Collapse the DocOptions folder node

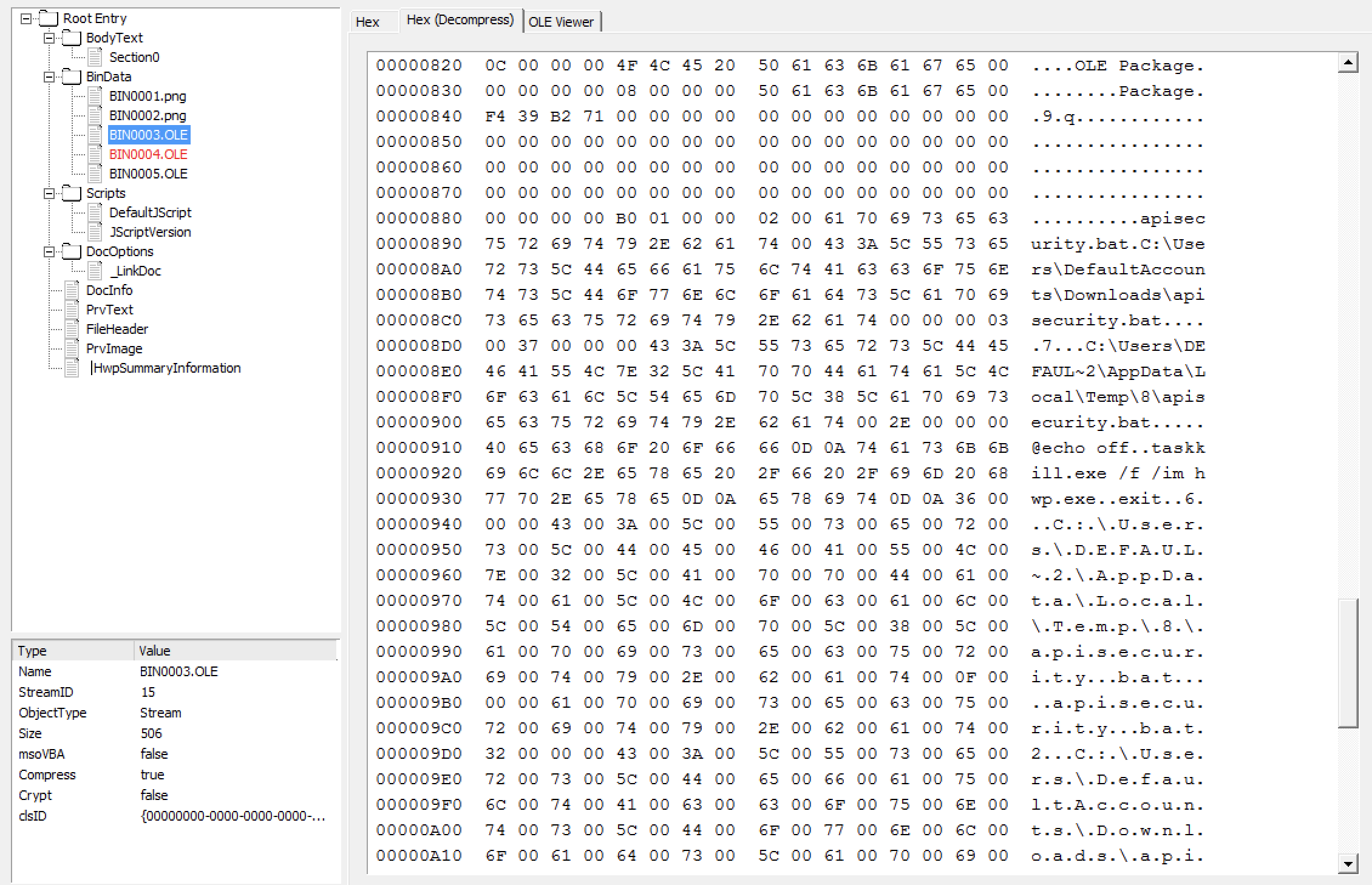pyautogui.click(x=49, y=252)
